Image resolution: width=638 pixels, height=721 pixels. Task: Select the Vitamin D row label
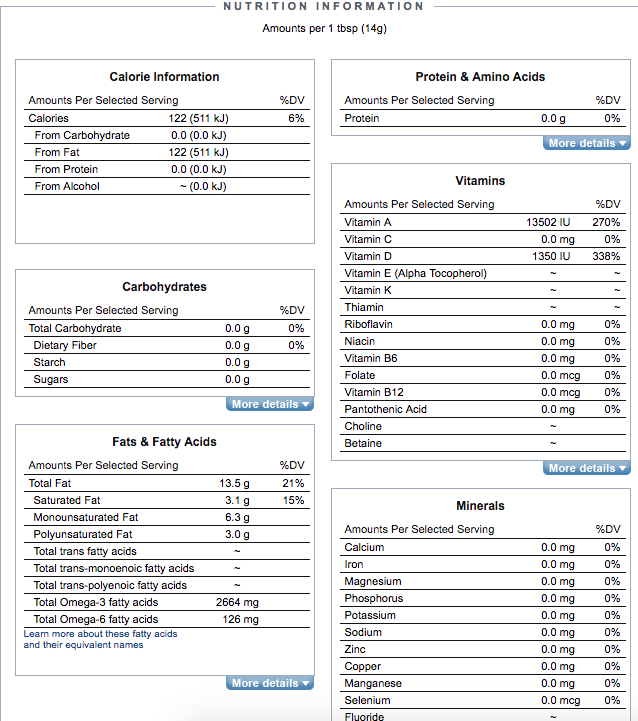(x=368, y=256)
